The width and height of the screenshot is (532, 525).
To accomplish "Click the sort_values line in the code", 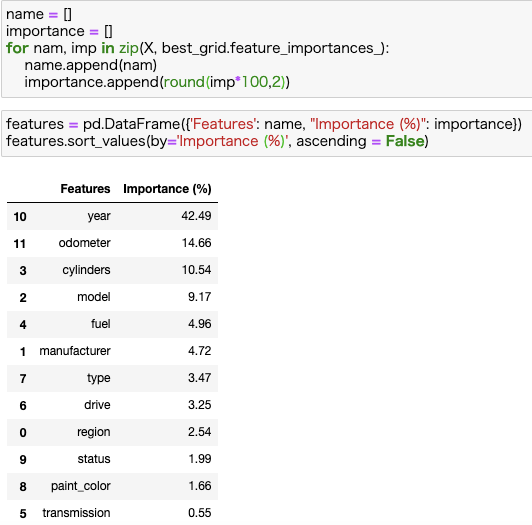I will [x=217, y=141].
